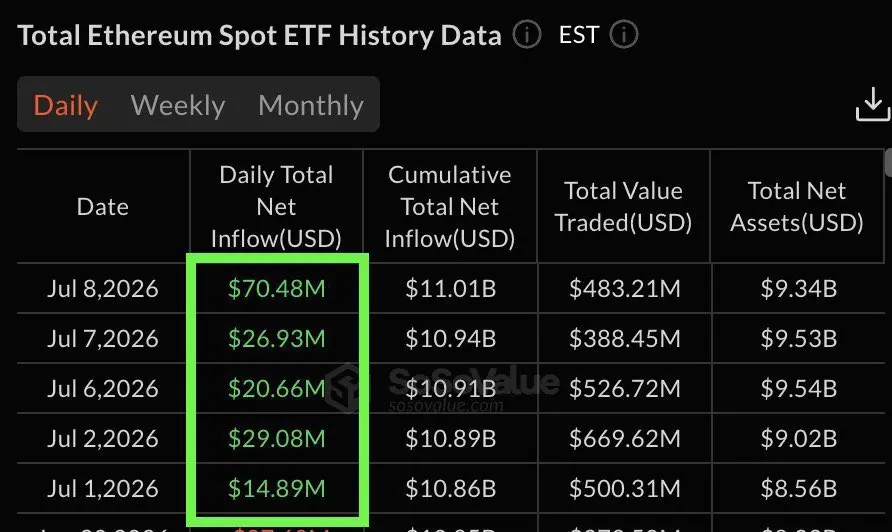Click the EST timezone label
Viewport: 892px width, 532px height.
point(579,35)
